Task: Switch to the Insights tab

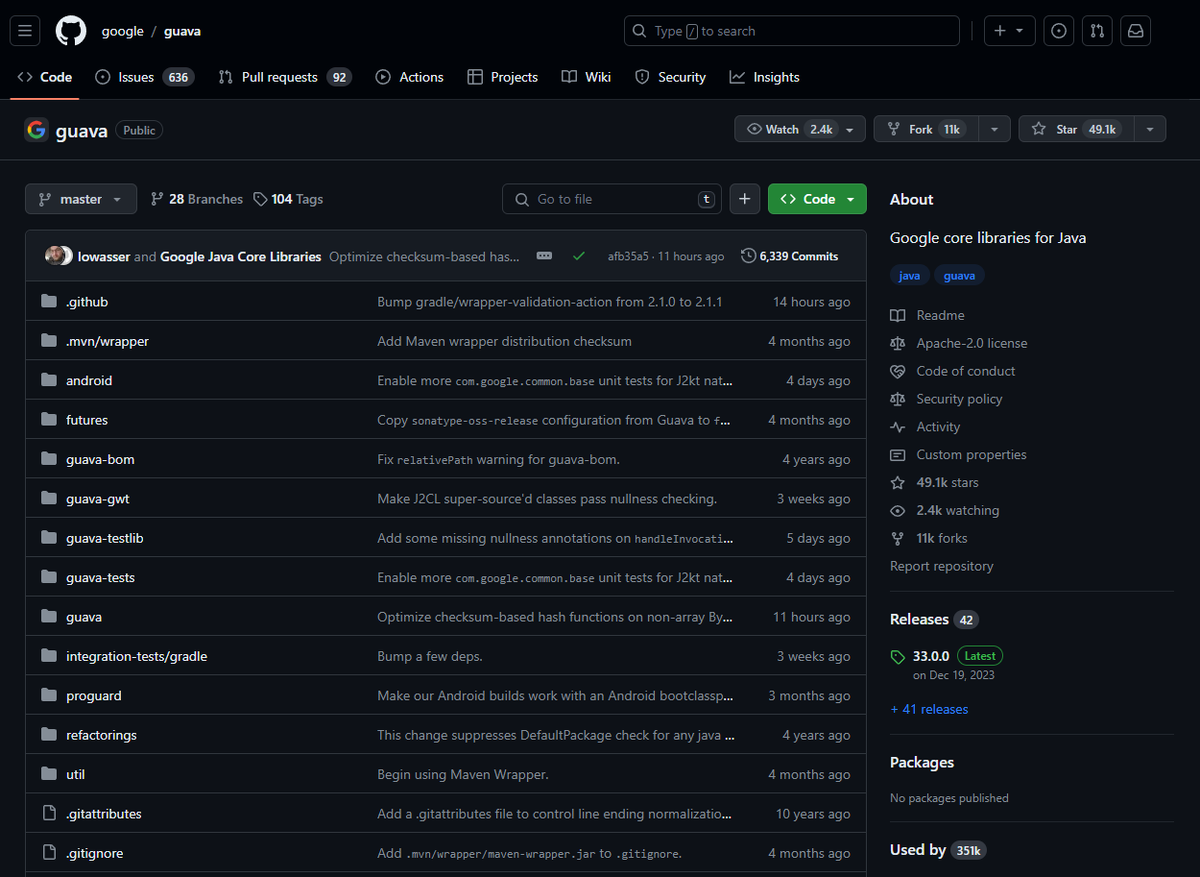Action: click(764, 77)
